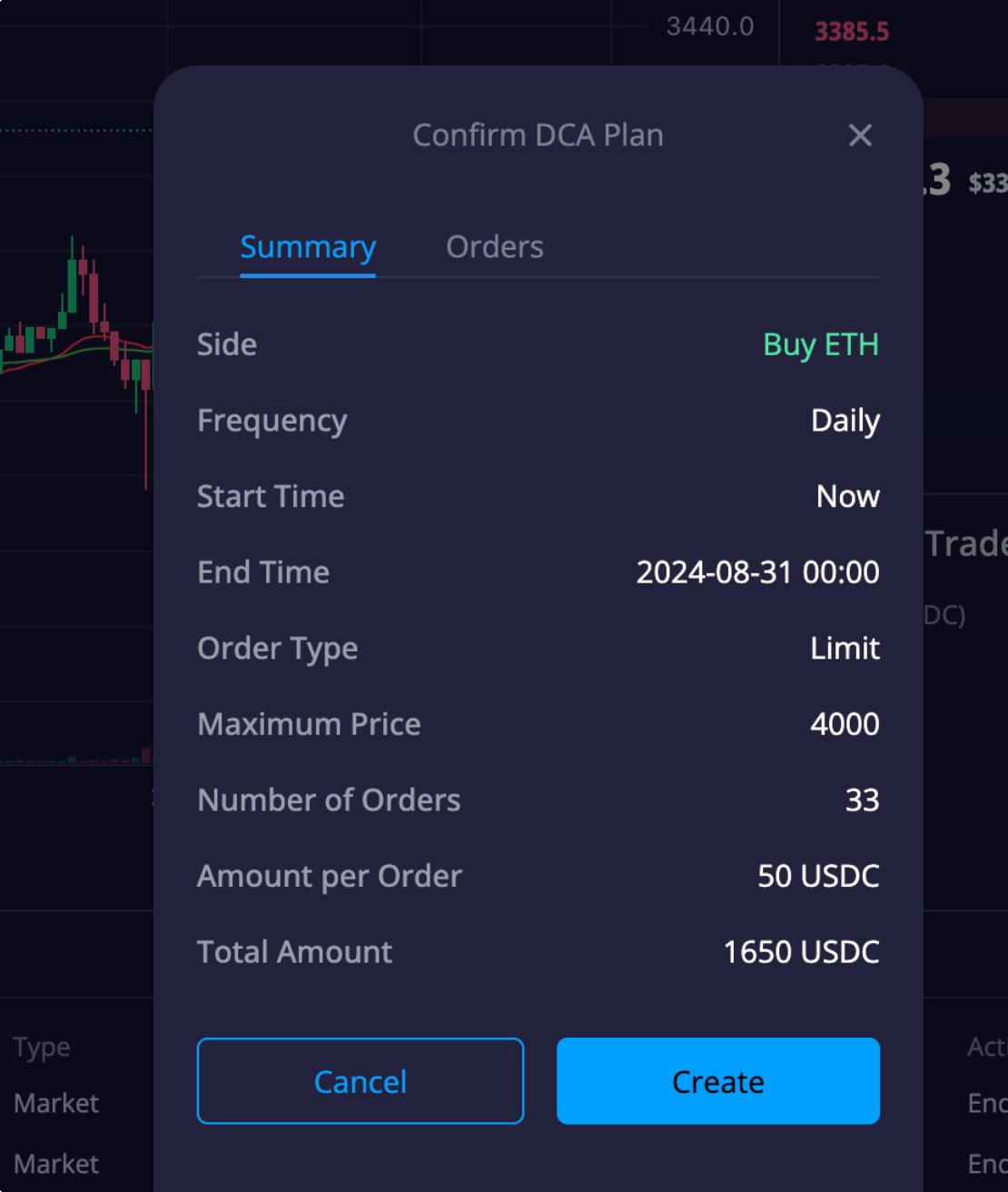Click the candlestick chart behind the dialog
Image resolution: width=1008 pixels, height=1192 pixels.
pyautogui.click(x=77, y=363)
